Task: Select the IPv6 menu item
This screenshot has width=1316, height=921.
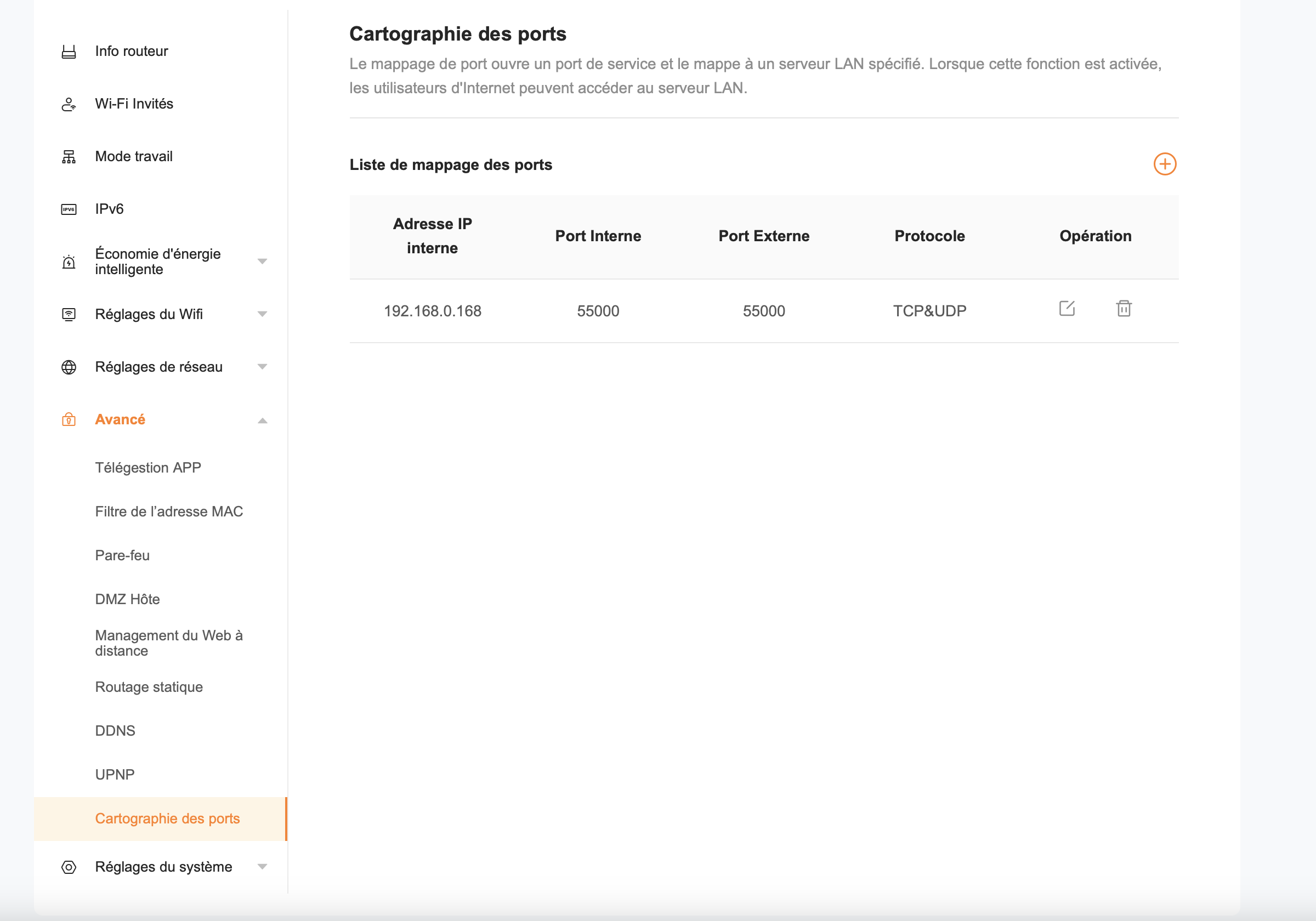Action: (110, 209)
